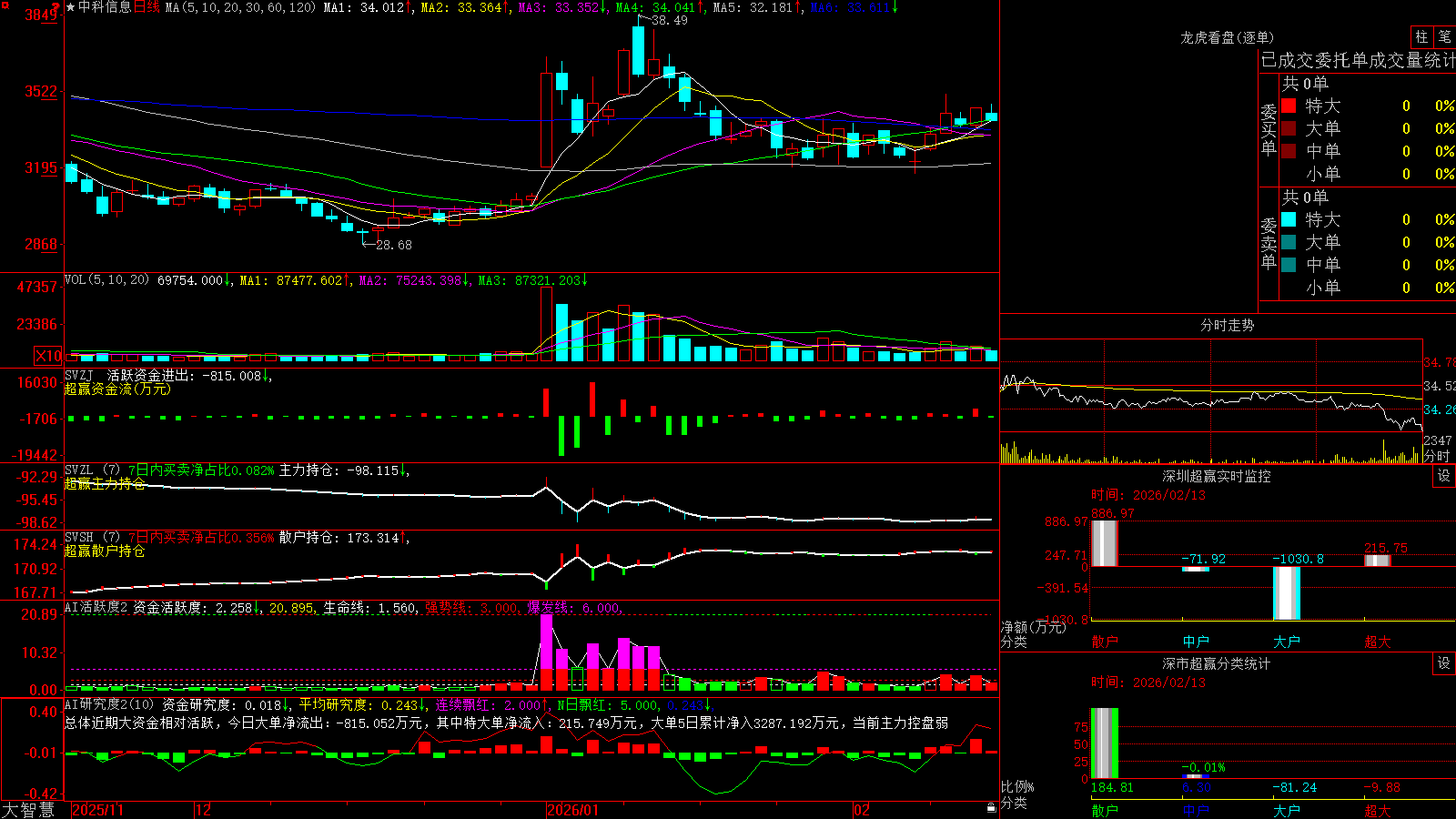This screenshot has width=1456, height=819.
Task: Click the 184.81 散户 ratio bar
Action: 1104,743
